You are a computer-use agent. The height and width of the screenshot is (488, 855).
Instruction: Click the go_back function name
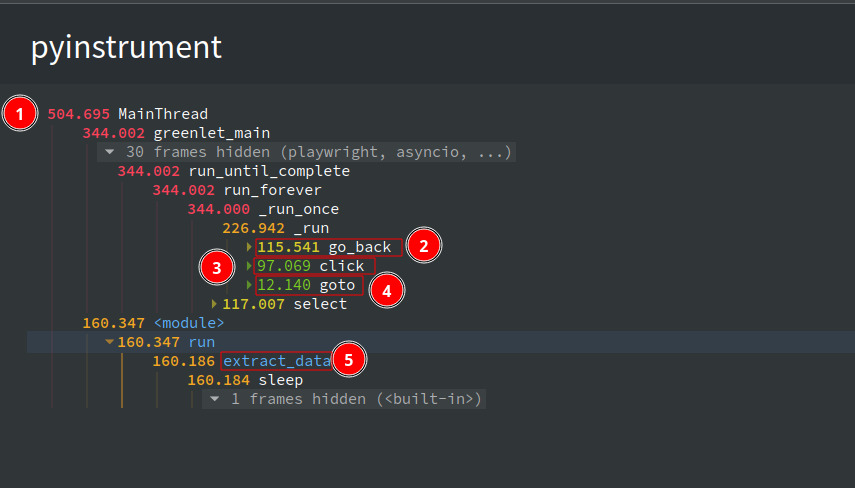tap(360, 247)
